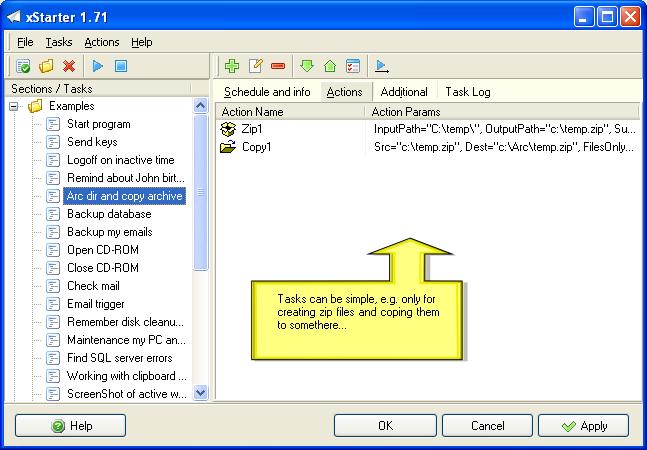
Task: Switch to Schedule and info tab
Action: (267, 92)
